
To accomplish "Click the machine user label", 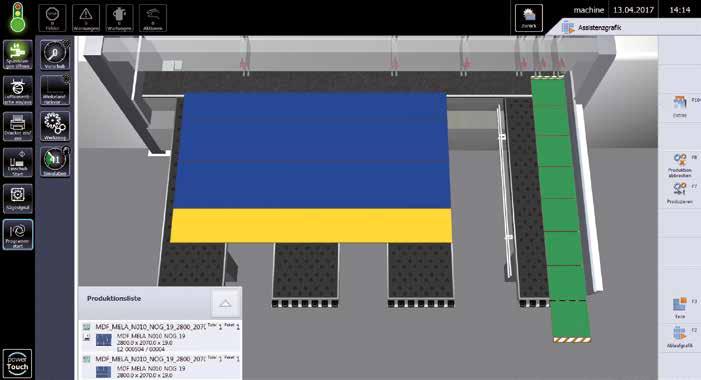I will (x=589, y=10).
